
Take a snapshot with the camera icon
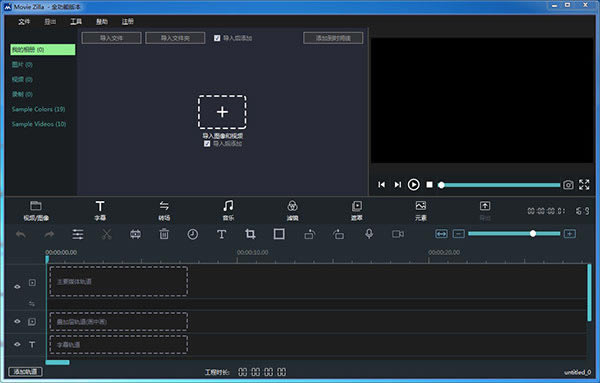(x=568, y=185)
